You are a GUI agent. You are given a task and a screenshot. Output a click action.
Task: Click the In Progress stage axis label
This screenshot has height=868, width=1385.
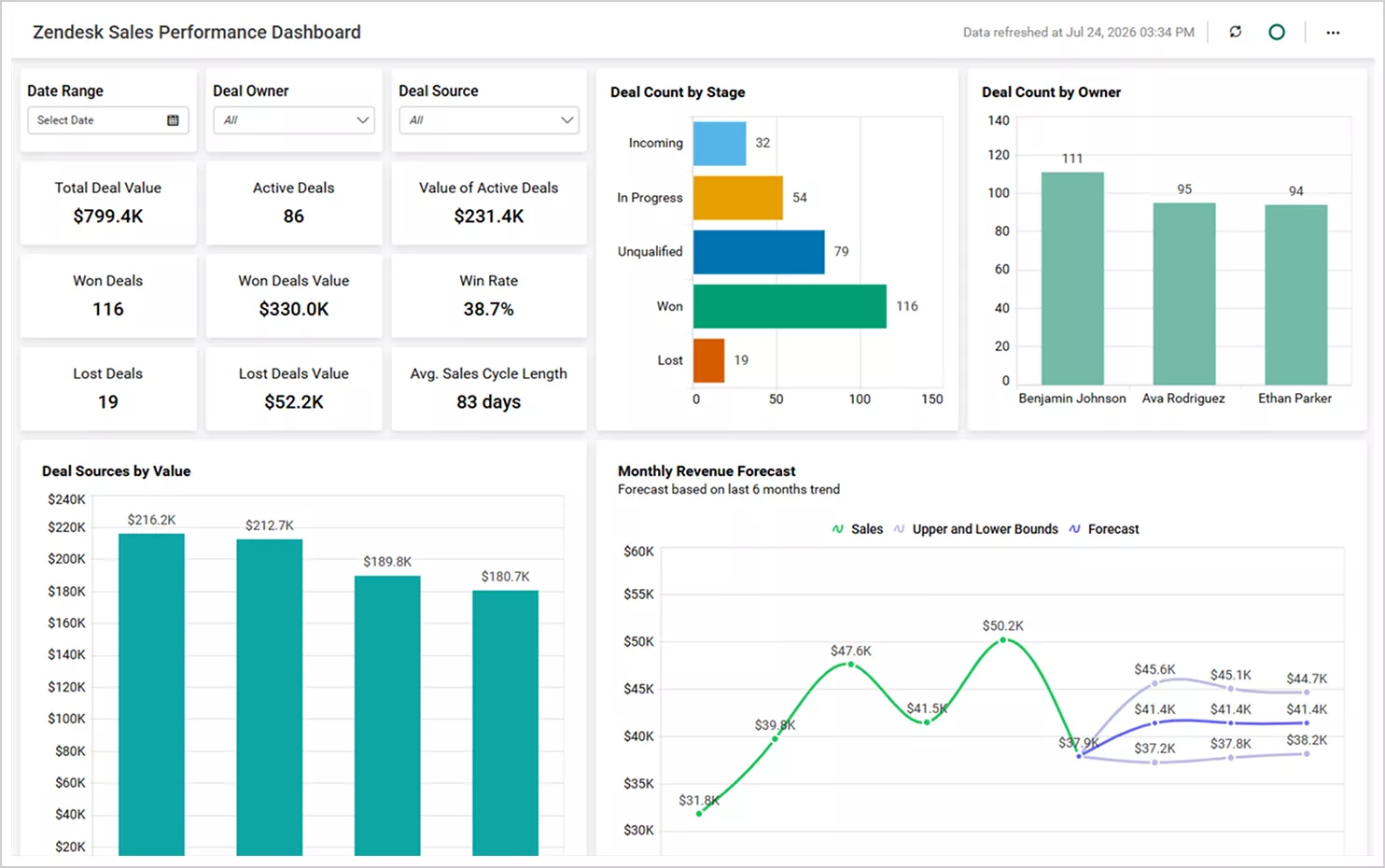click(x=650, y=198)
